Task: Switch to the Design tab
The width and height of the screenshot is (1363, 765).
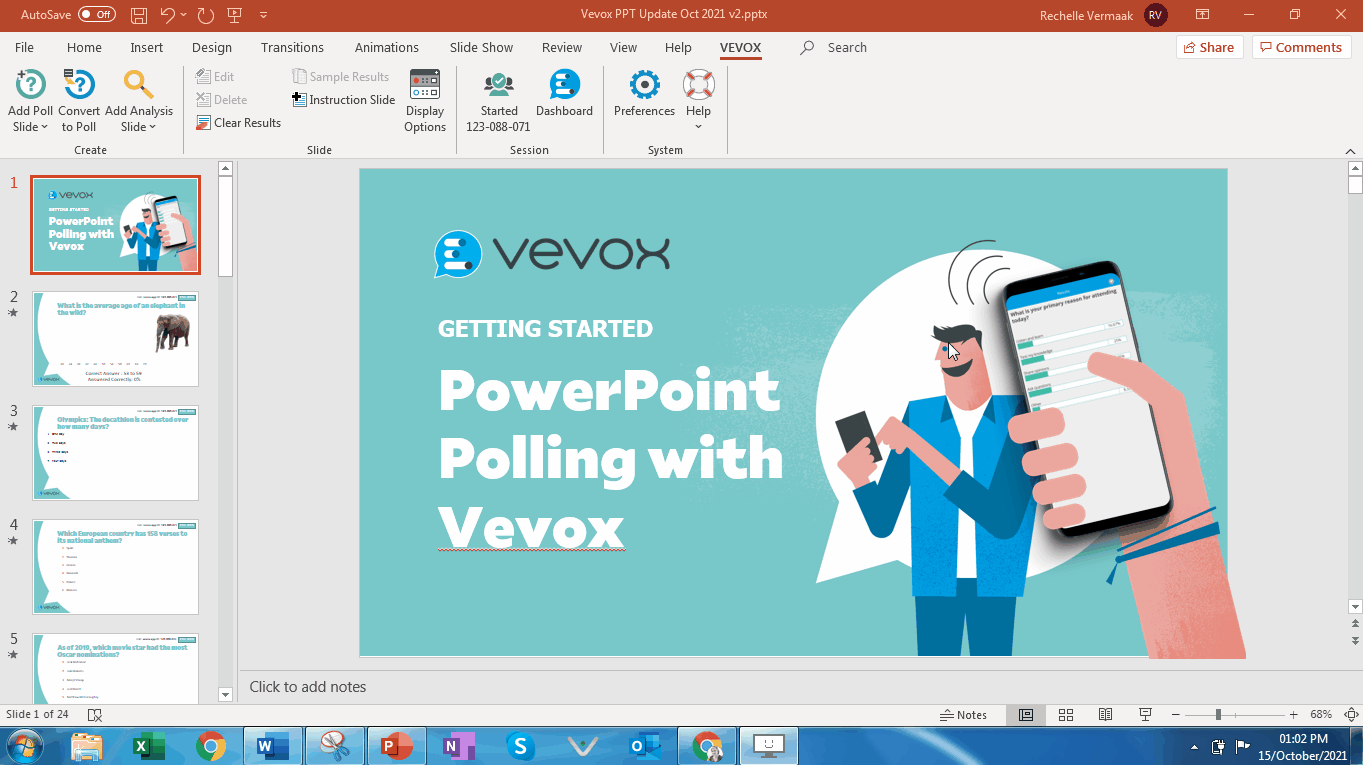Action: pyautogui.click(x=211, y=47)
